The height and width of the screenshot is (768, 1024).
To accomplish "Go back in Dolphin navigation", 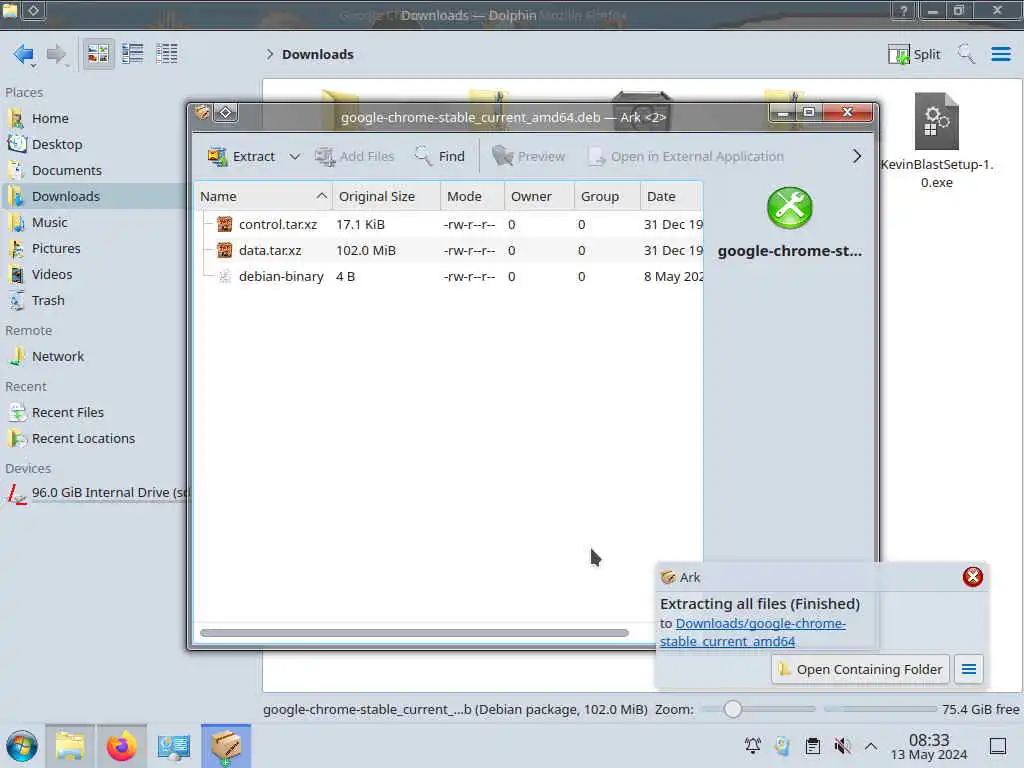I will tap(24, 54).
